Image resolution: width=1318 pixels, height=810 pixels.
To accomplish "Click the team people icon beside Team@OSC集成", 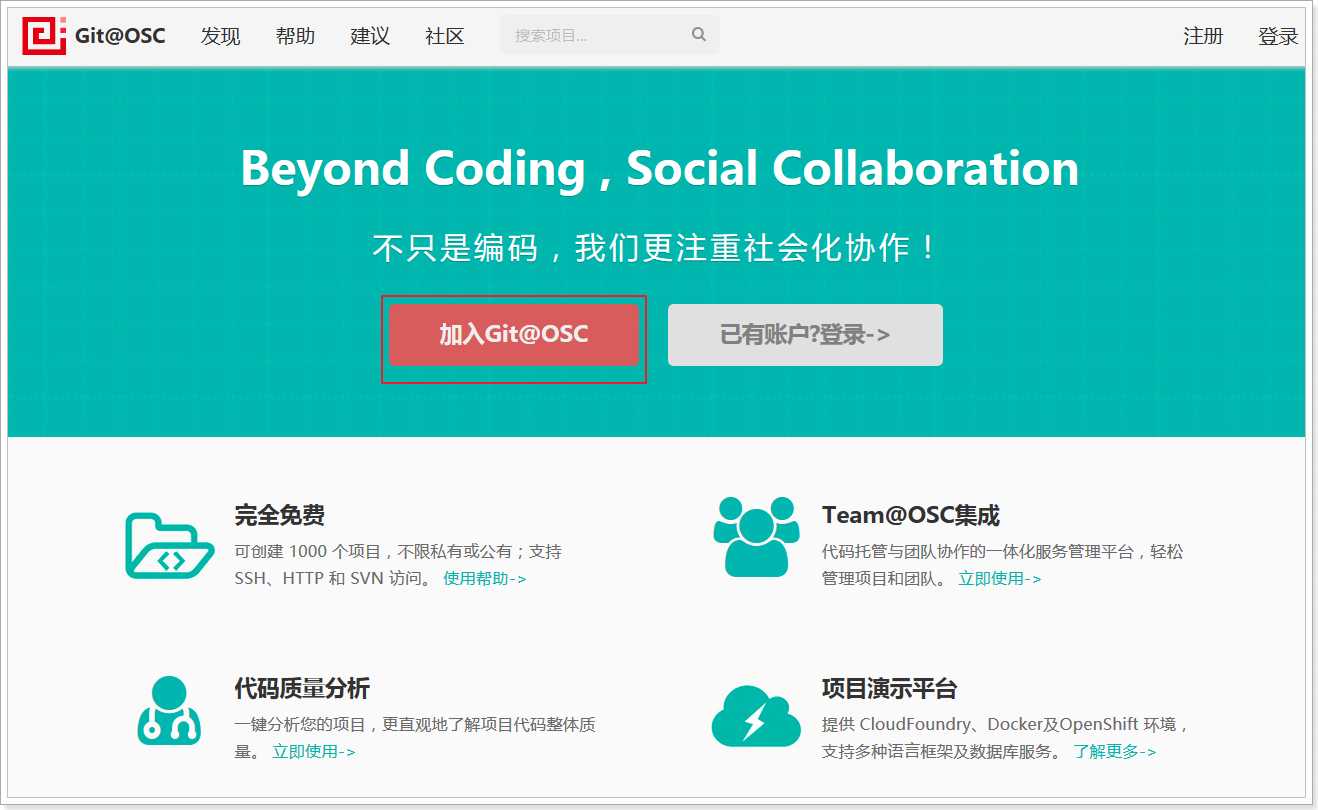I will pyautogui.click(x=757, y=537).
